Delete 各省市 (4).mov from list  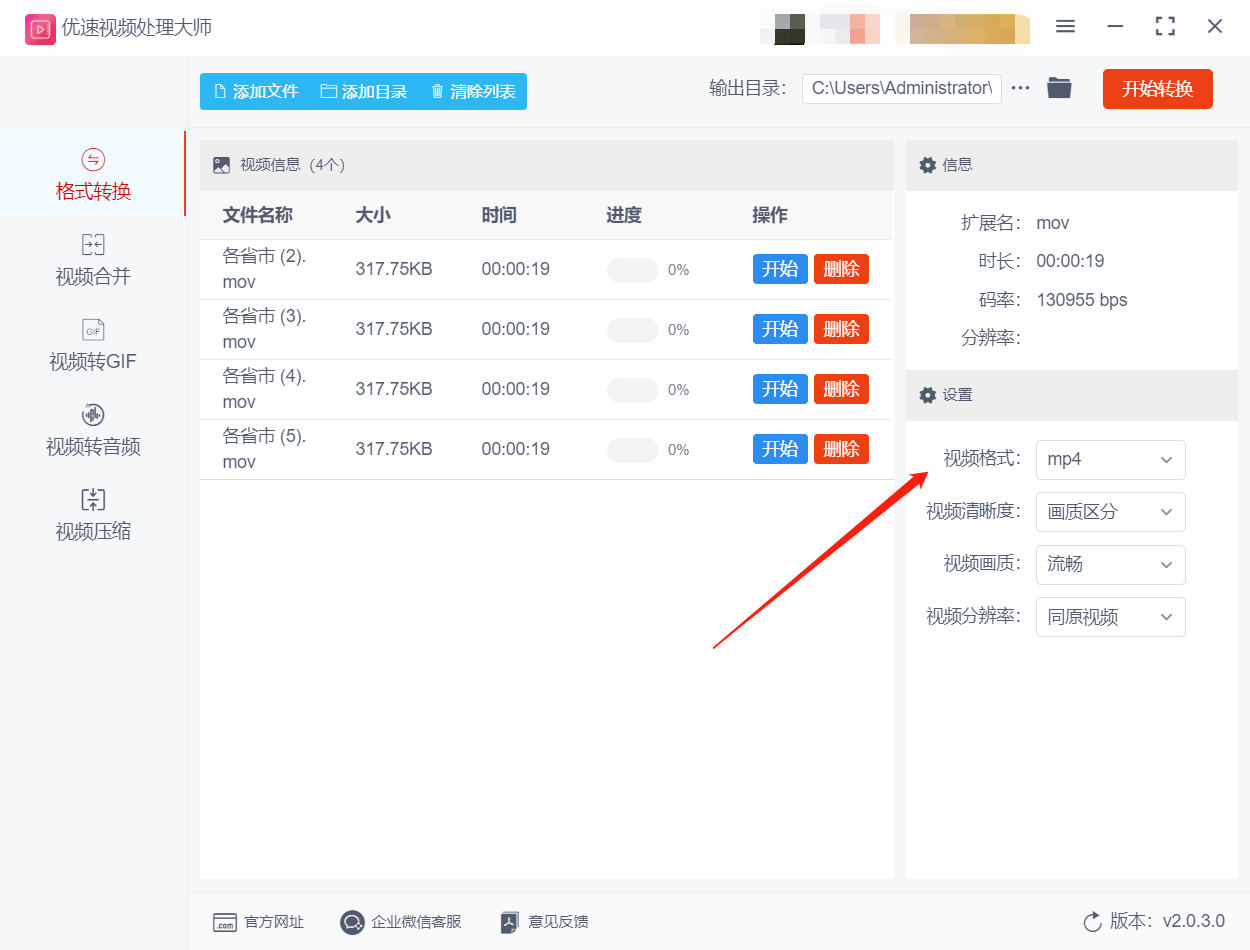click(x=841, y=389)
